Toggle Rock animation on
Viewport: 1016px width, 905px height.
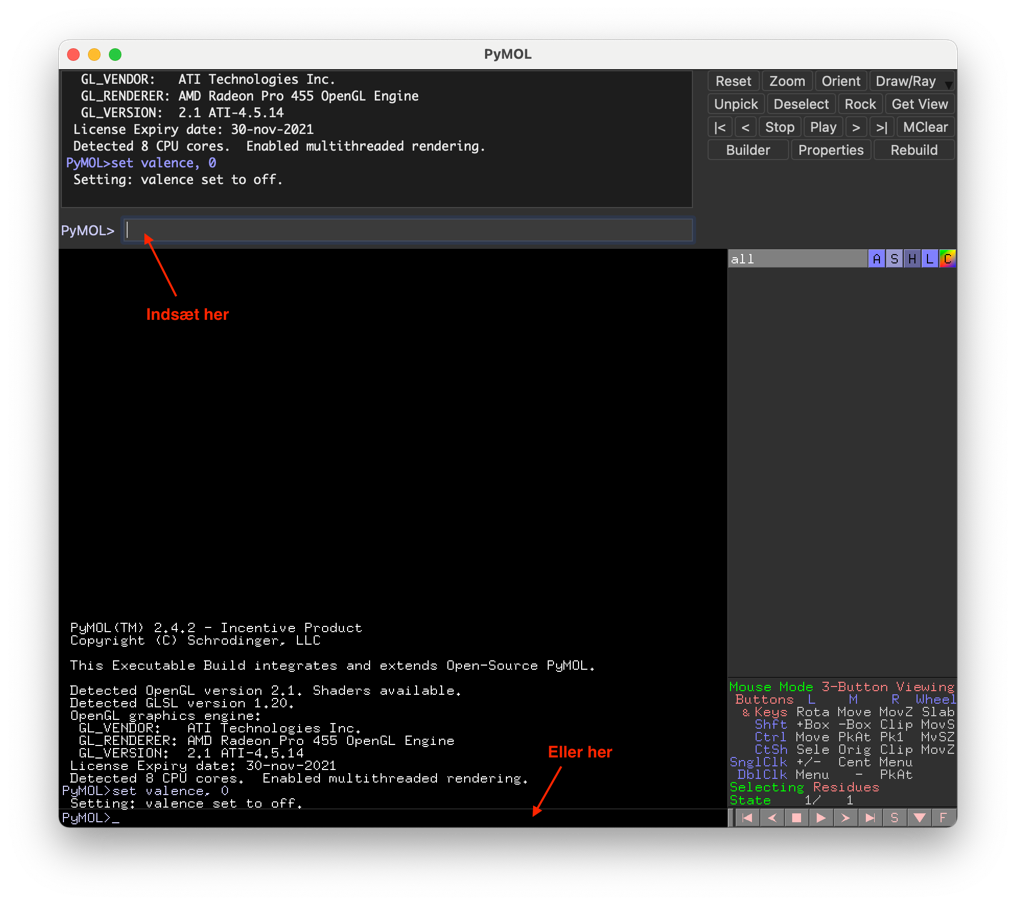(859, 104)
